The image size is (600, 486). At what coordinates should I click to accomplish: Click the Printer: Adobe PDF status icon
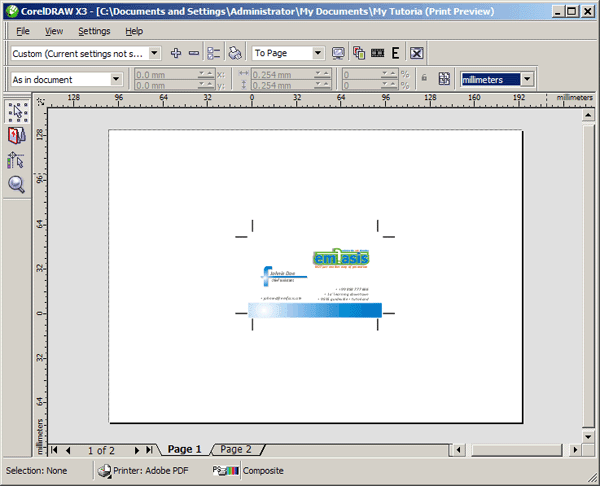pyautogui.click(x=104, y=471)
